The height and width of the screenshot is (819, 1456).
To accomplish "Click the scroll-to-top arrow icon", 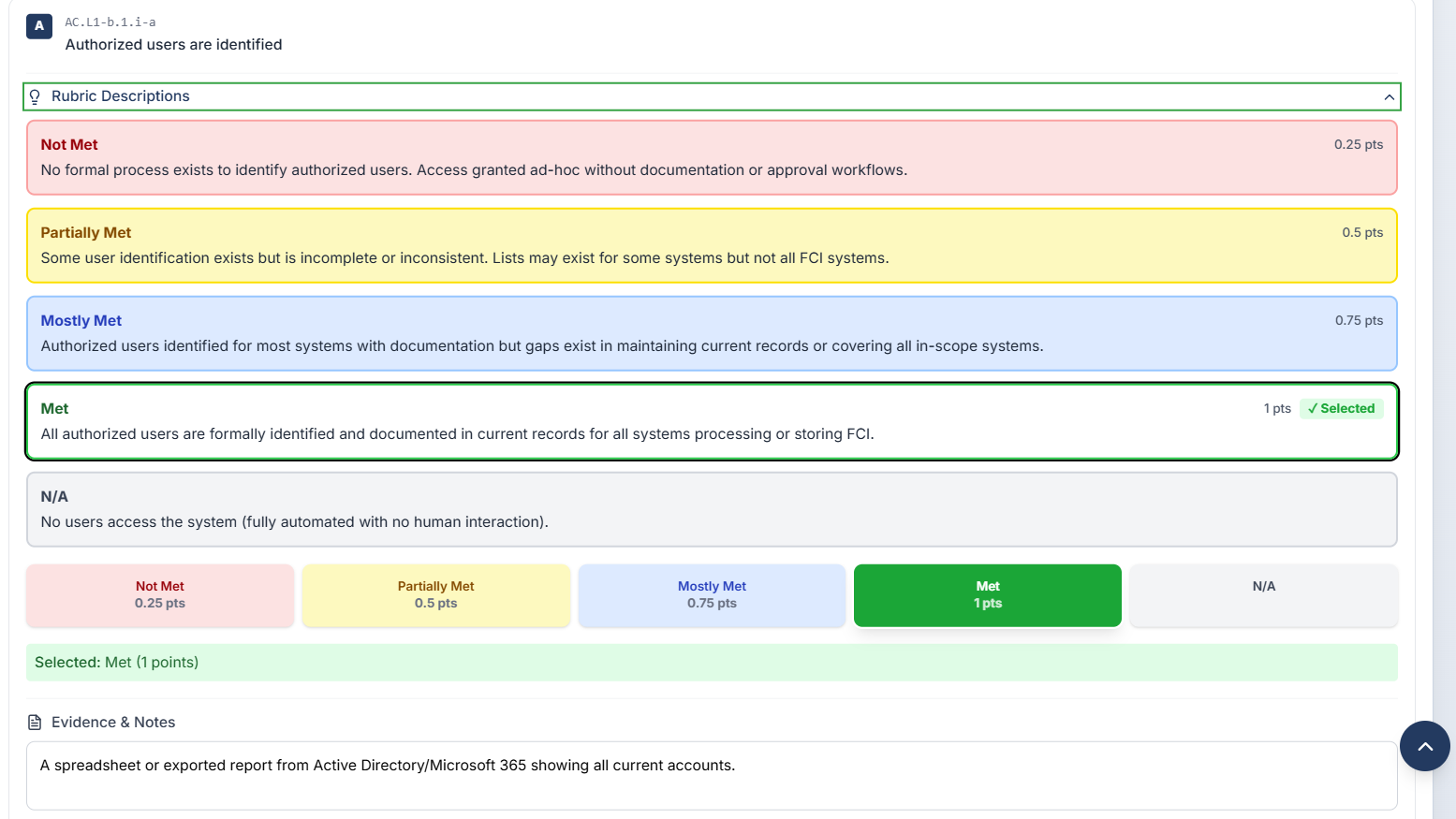I will click(x=1424, y=746).
